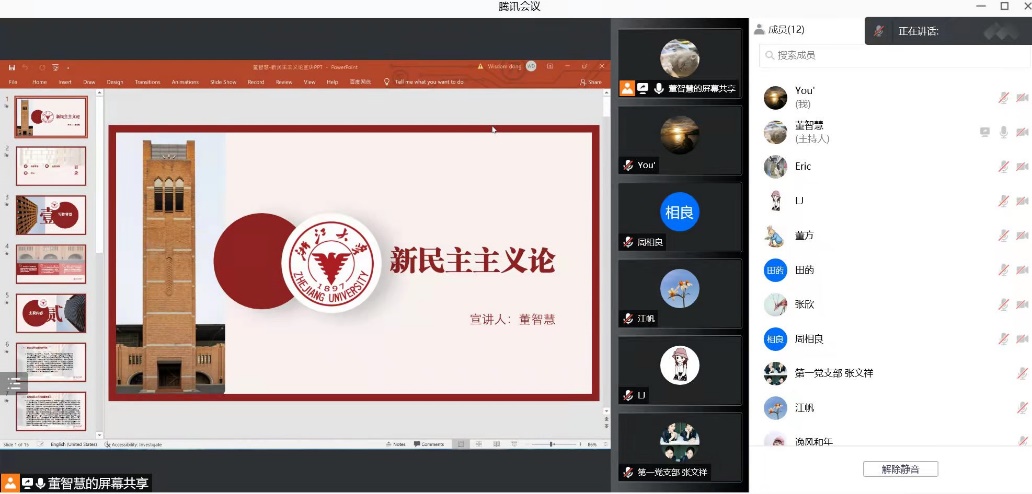The image size is (1032, 494).
Task: Click the Share icon in the PowerPoint ribbon
Action: [591, 82]
